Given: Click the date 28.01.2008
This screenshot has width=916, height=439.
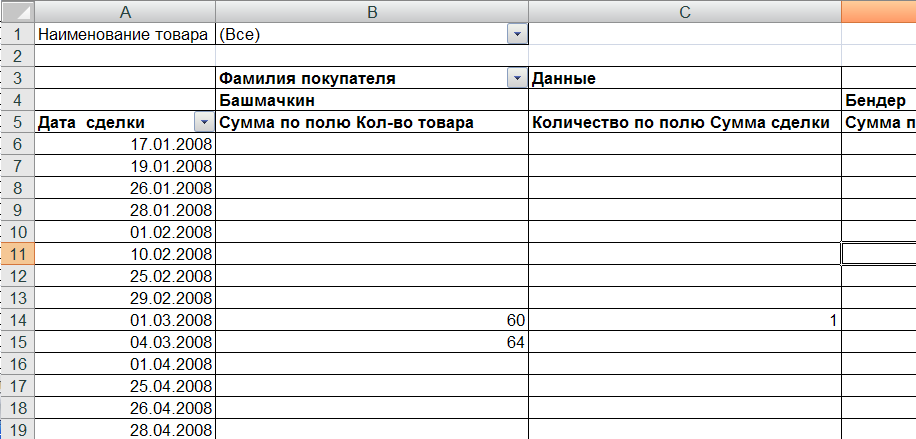Looking at the screenshot, I should pos(126,210).
